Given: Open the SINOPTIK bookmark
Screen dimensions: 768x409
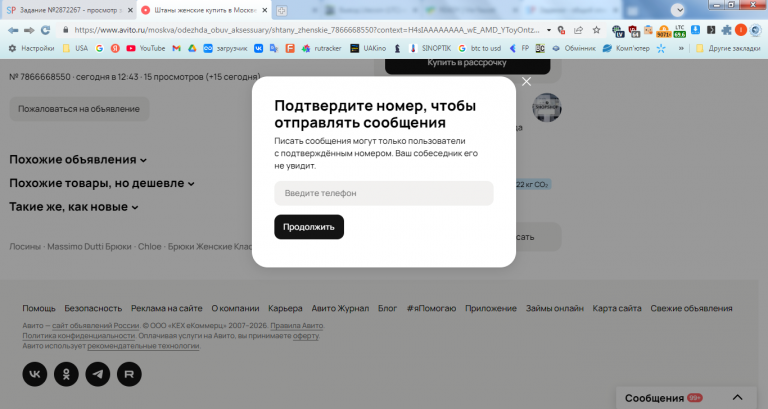Looking at the screenshot, I should click(430, 48).
